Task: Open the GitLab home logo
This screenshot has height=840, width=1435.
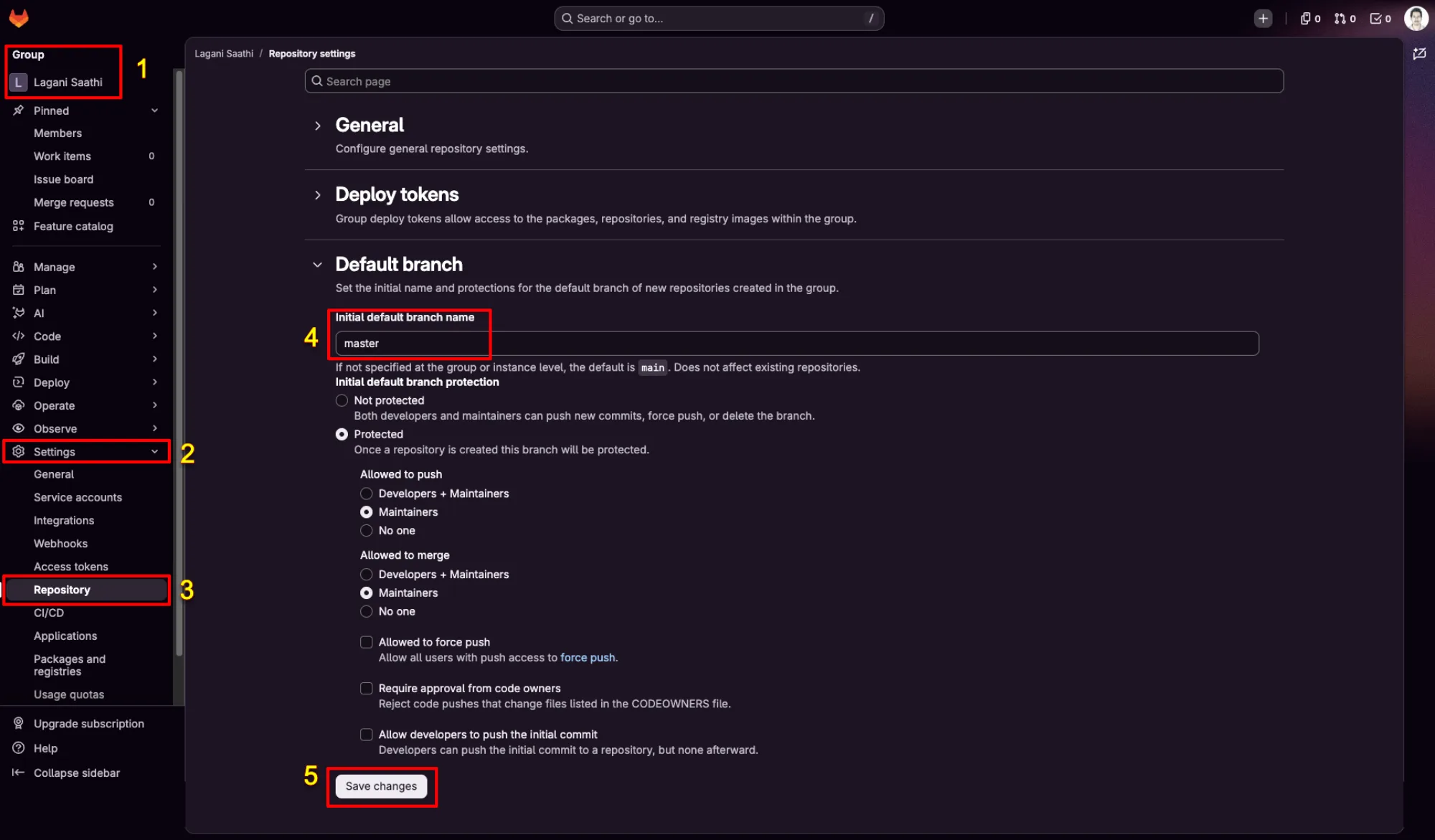Action: 19,18
